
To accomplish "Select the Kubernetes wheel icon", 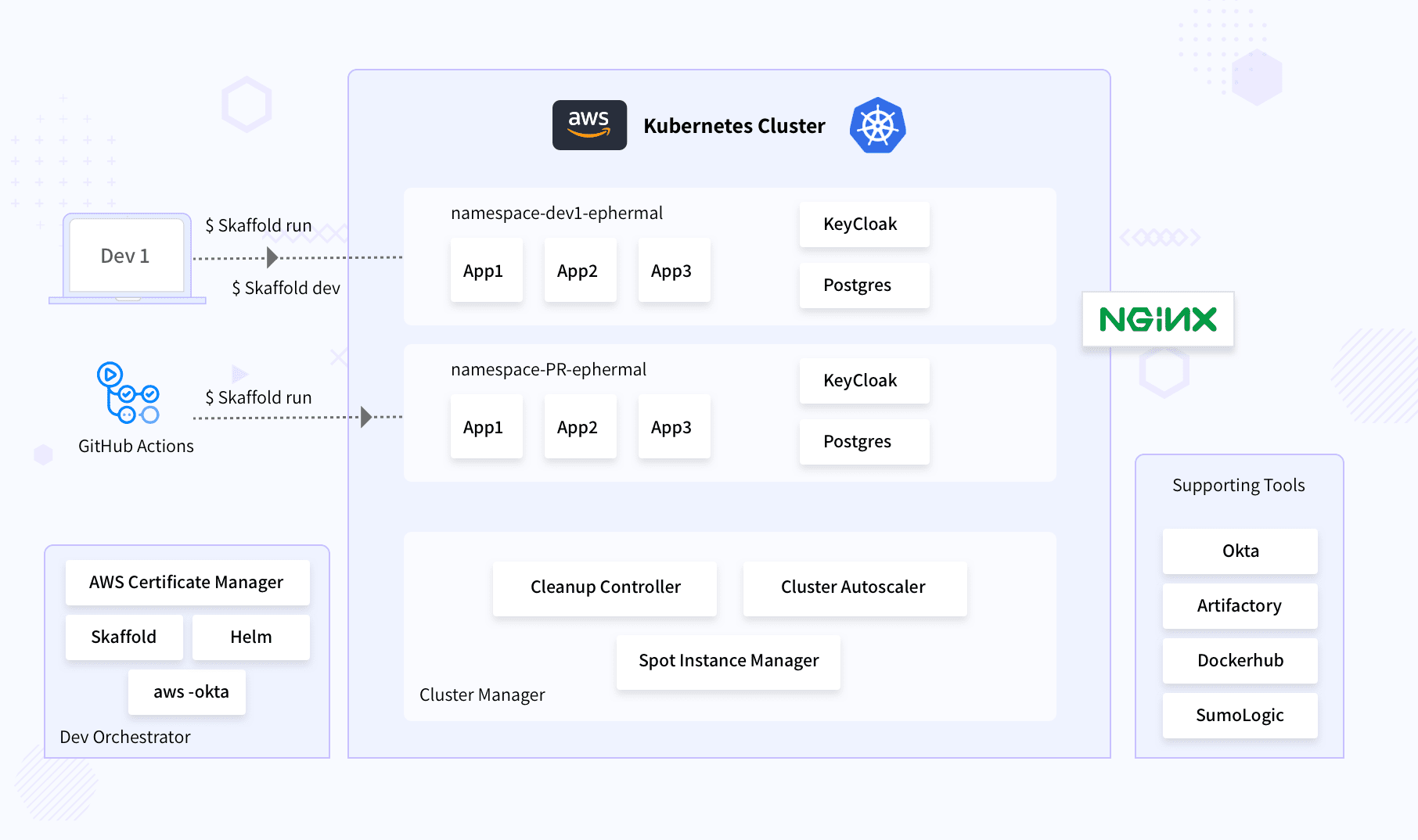I will click(x=876, y=125).
